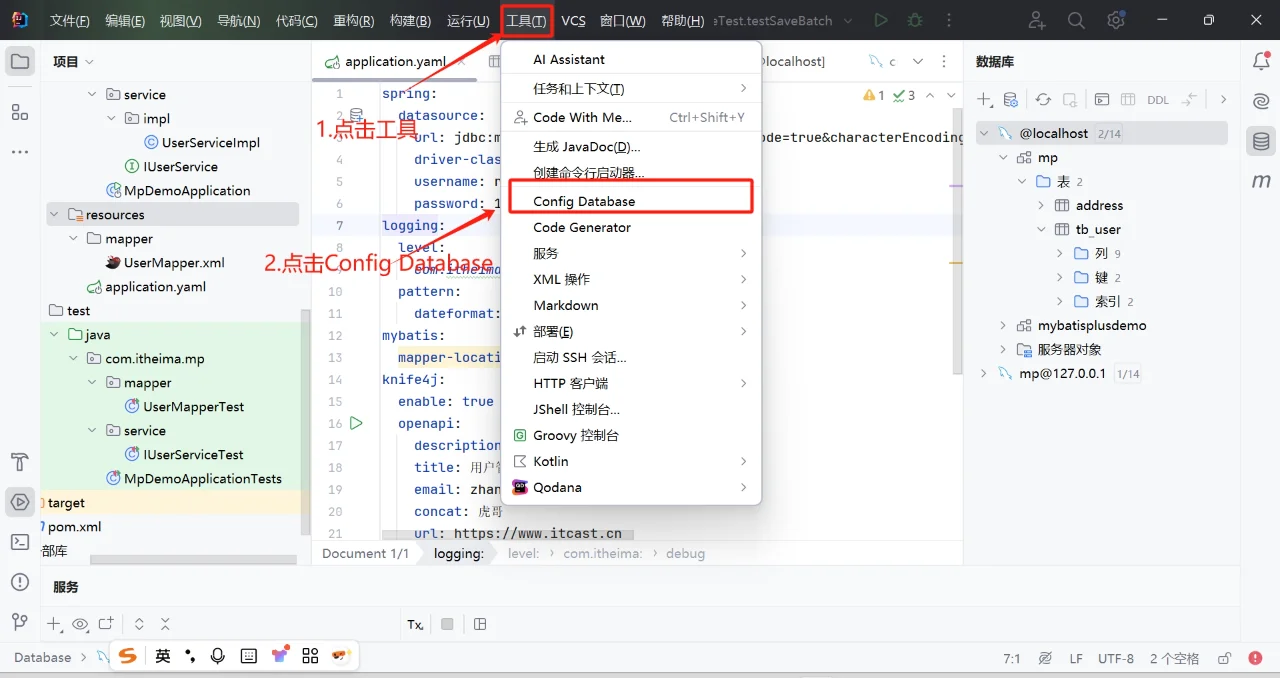Screen dimensions: 1280x678
Task: Collapse the tb_user table node
Action: (x=1041, y=229)
